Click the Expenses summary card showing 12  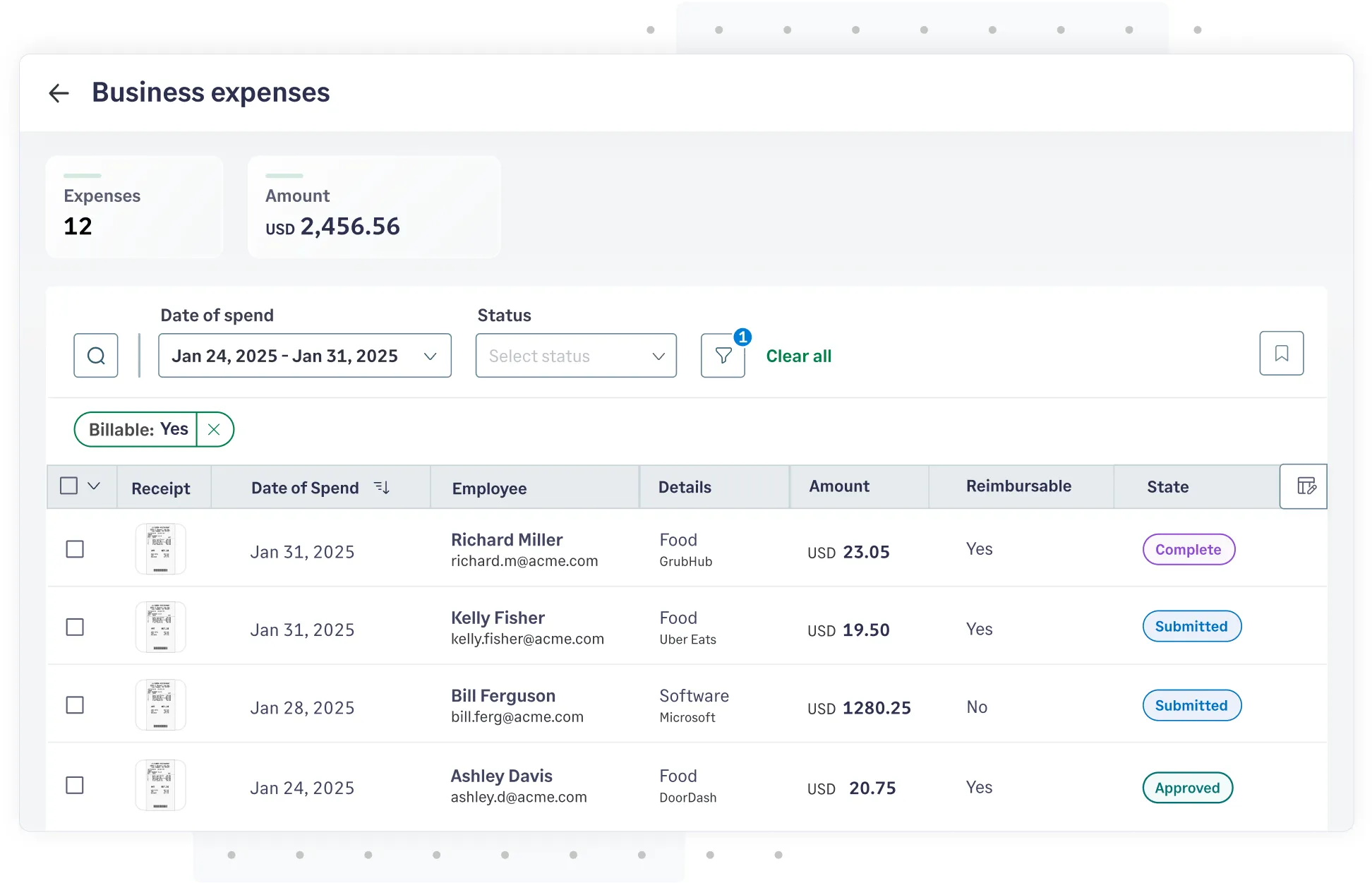point(134,207)
